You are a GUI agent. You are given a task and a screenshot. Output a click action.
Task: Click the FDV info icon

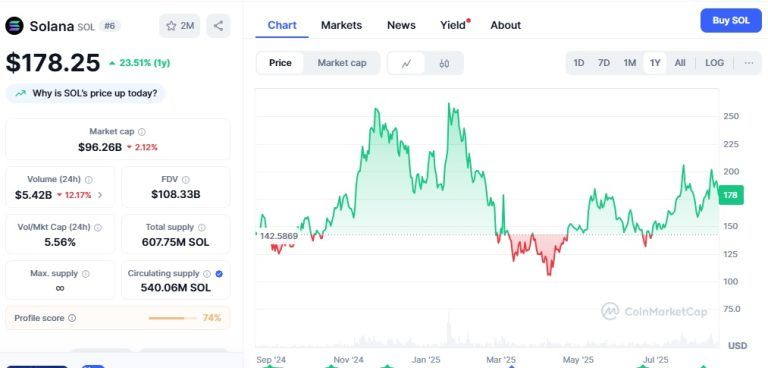[186, 180]
